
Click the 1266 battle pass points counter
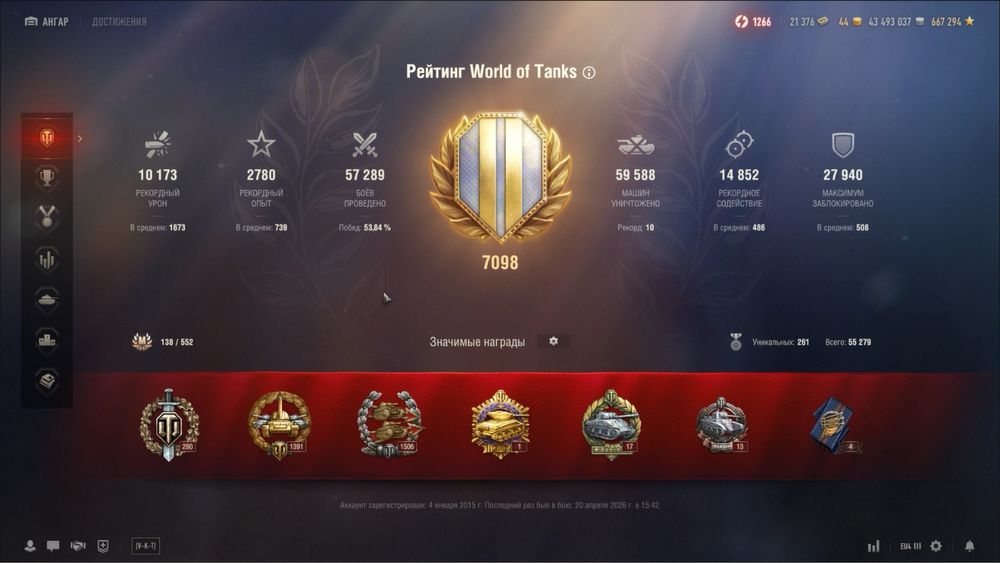[x=753, y=22]
